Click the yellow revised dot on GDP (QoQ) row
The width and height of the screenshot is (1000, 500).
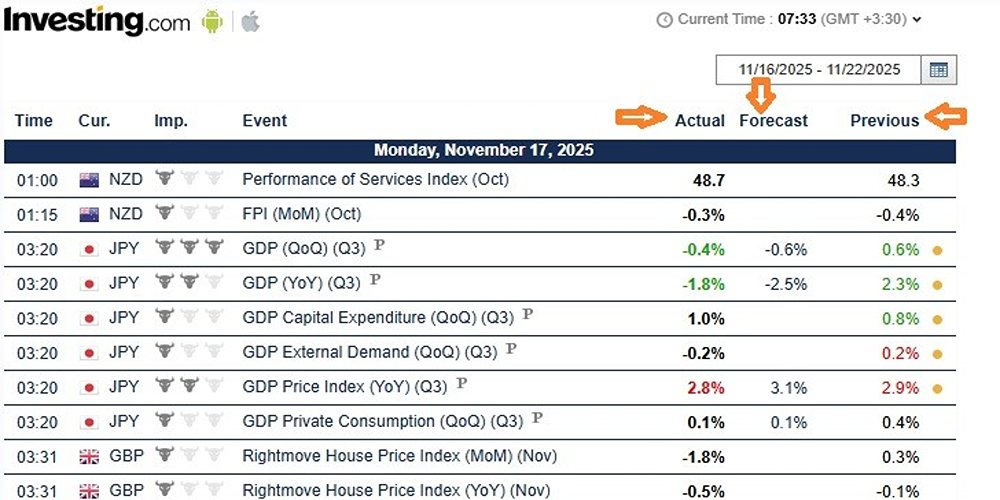[x=937, y=250]
